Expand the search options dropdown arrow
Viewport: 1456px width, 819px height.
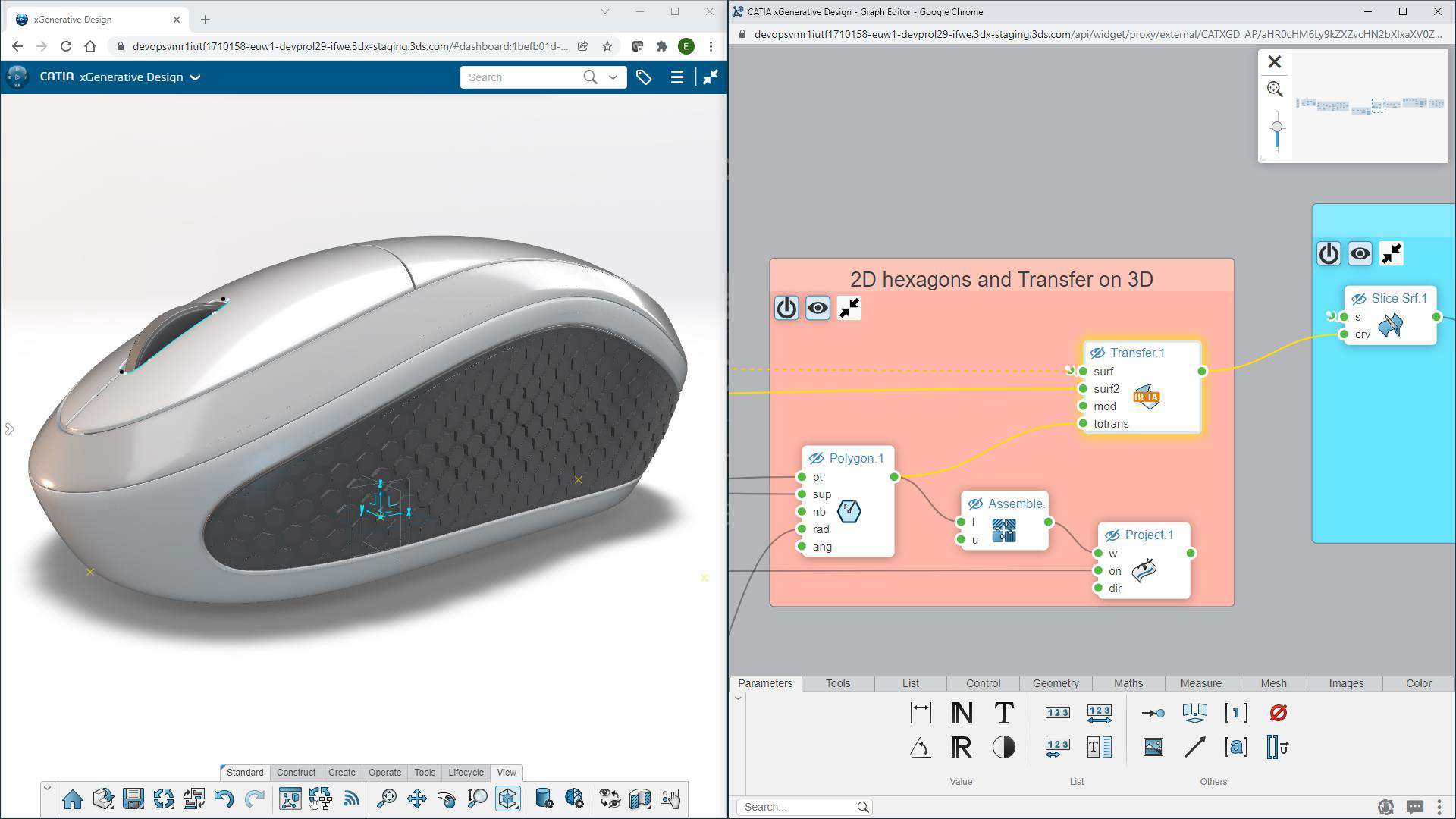[x=613, y=77]
